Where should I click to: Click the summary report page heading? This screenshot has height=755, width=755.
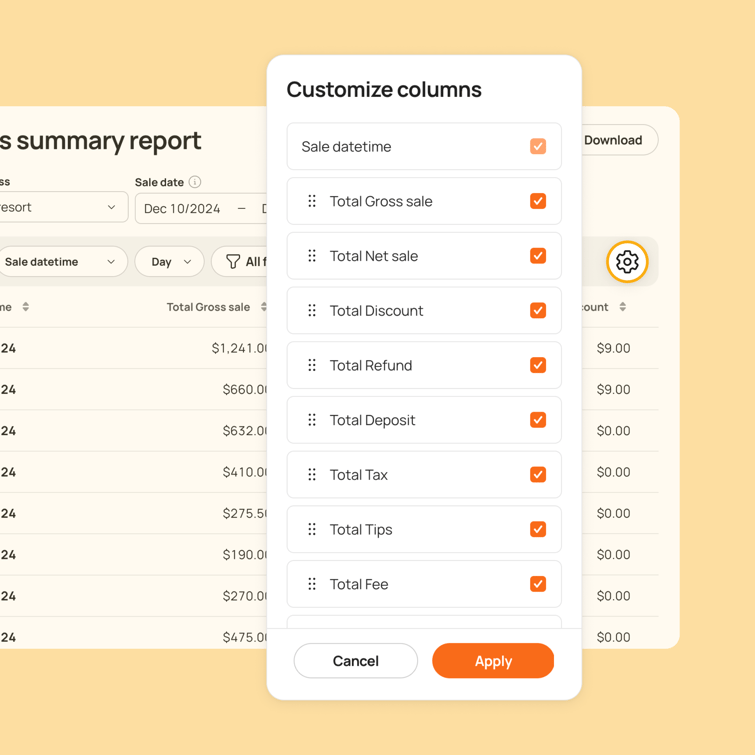[x=101, y=141]
